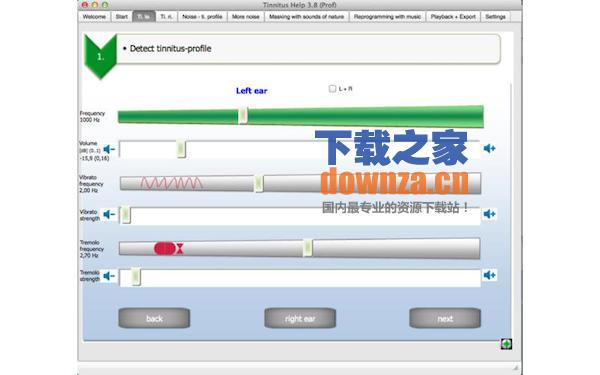This screenshot has width=600, height=375.
Task: Open the Settings tab
Action: (x=495, y=17)
